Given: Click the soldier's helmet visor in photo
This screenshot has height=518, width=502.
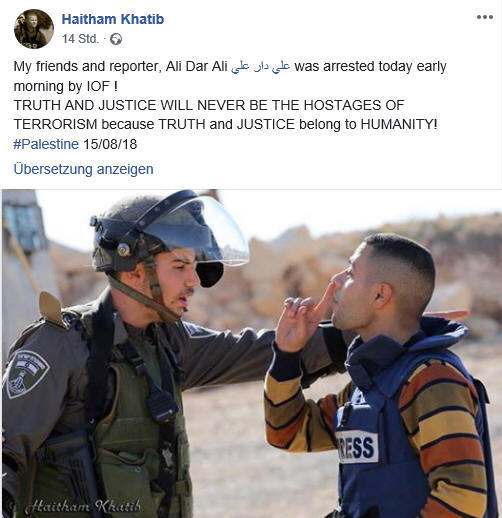Looking at the screenshot, I should (x=200, y=232).
